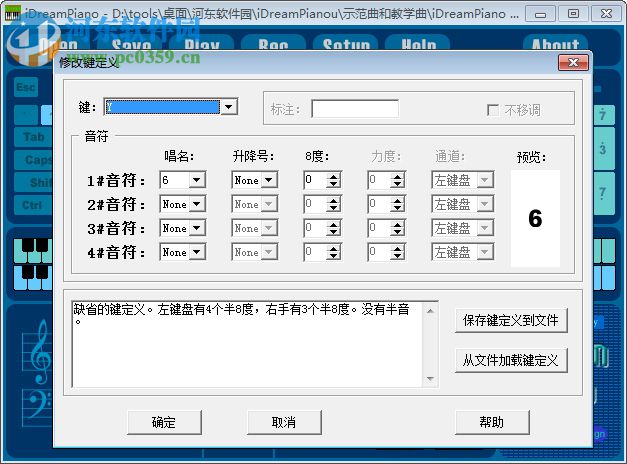Click the Esc key on virtual keyboard

point(26,87)
